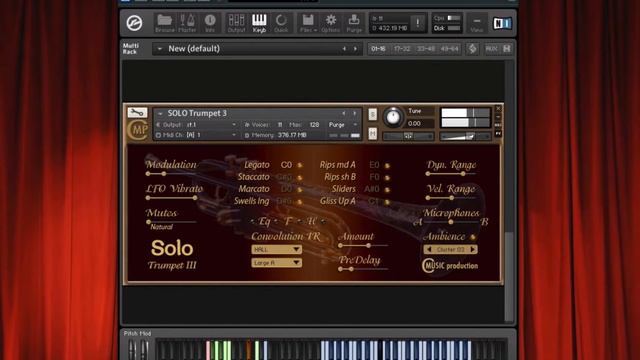Show the Info pane
The image size is (640, 360).
pos(210,23)
